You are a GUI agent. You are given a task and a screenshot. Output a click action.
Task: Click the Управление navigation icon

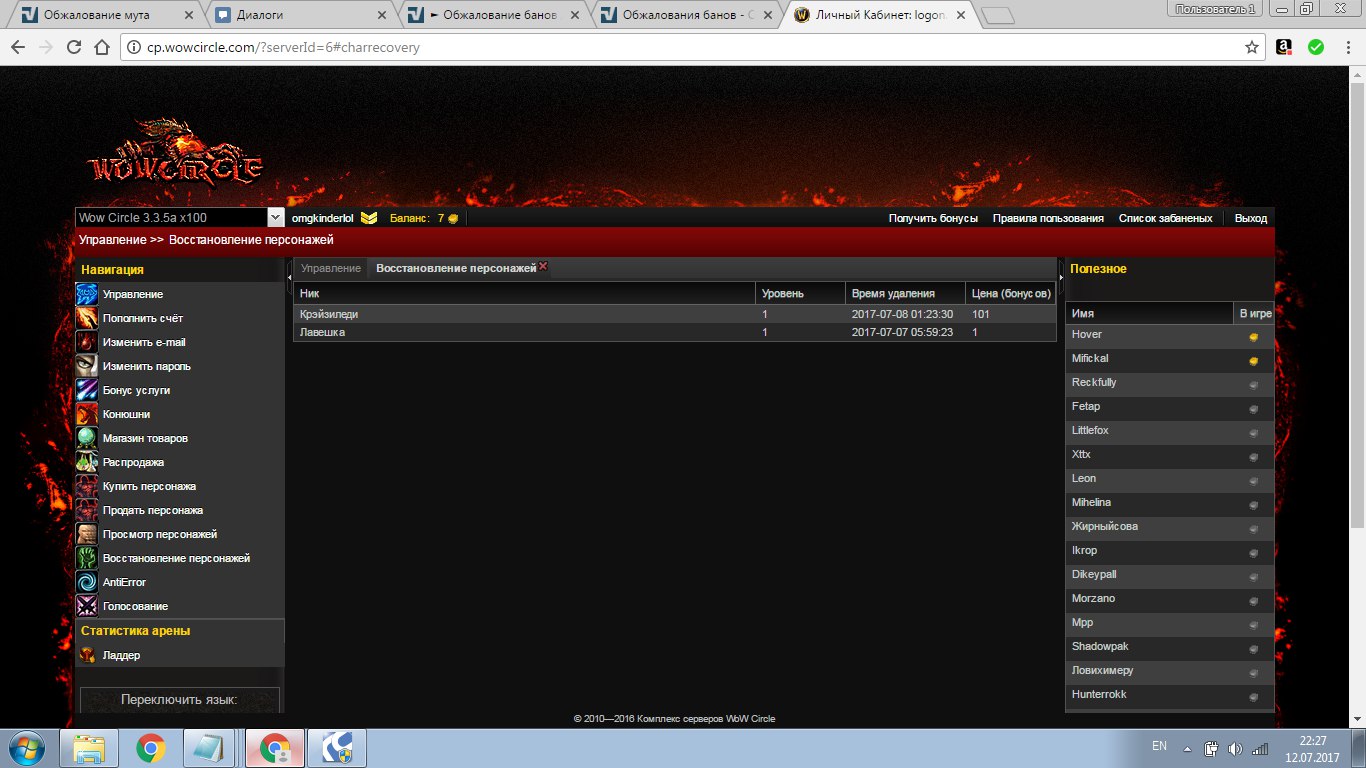point(87,294)
